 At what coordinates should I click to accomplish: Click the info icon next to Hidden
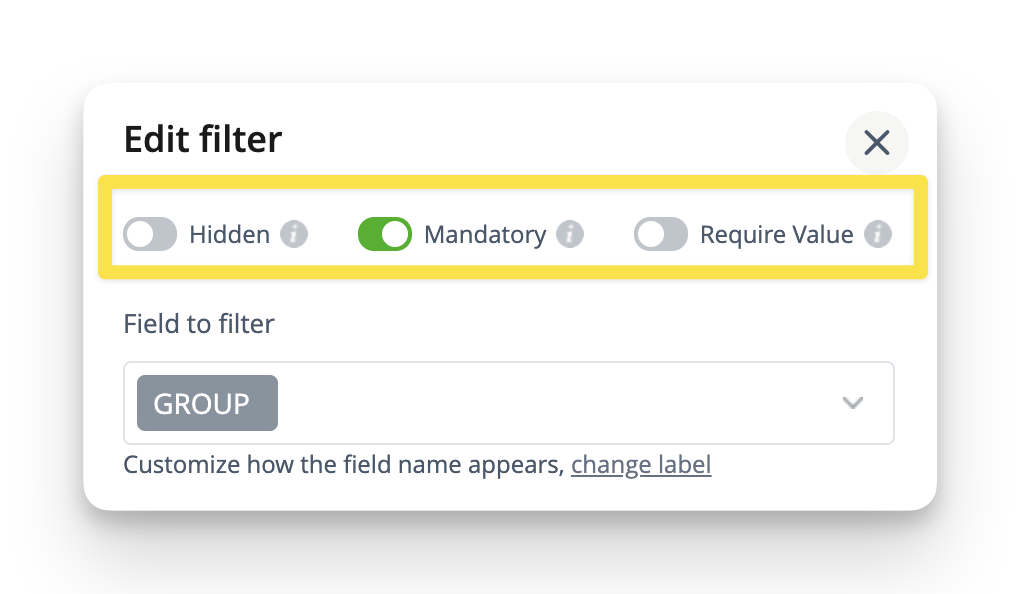pos(293,235)
